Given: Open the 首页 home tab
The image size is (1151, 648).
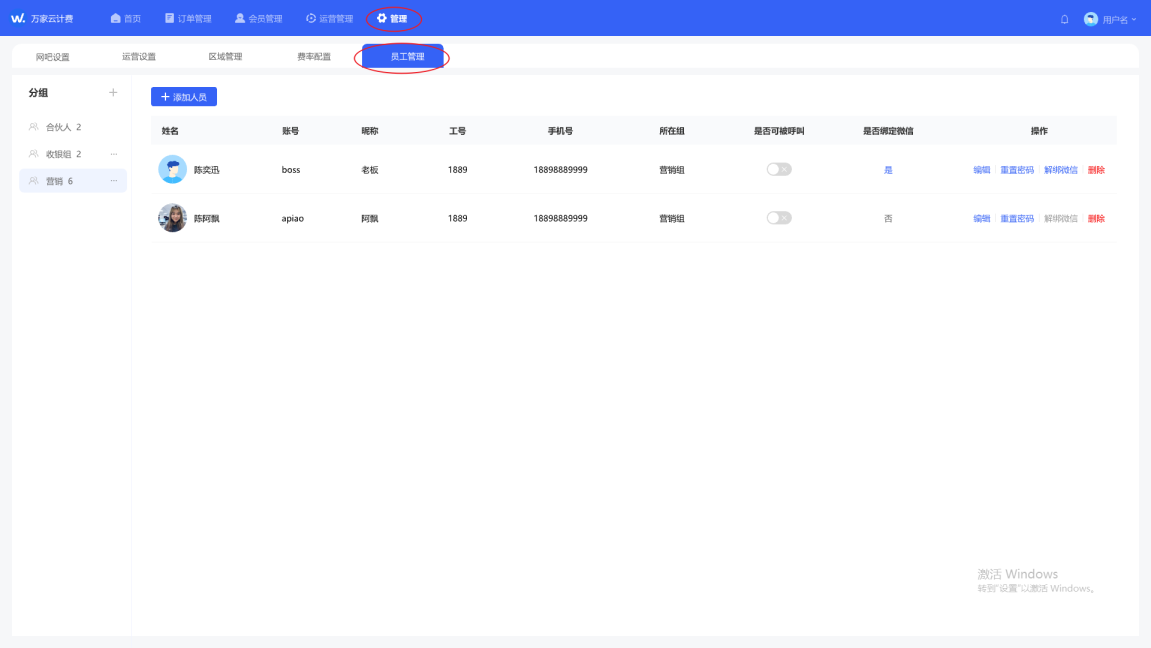Looking at the screenshot, I should [126, 18].
